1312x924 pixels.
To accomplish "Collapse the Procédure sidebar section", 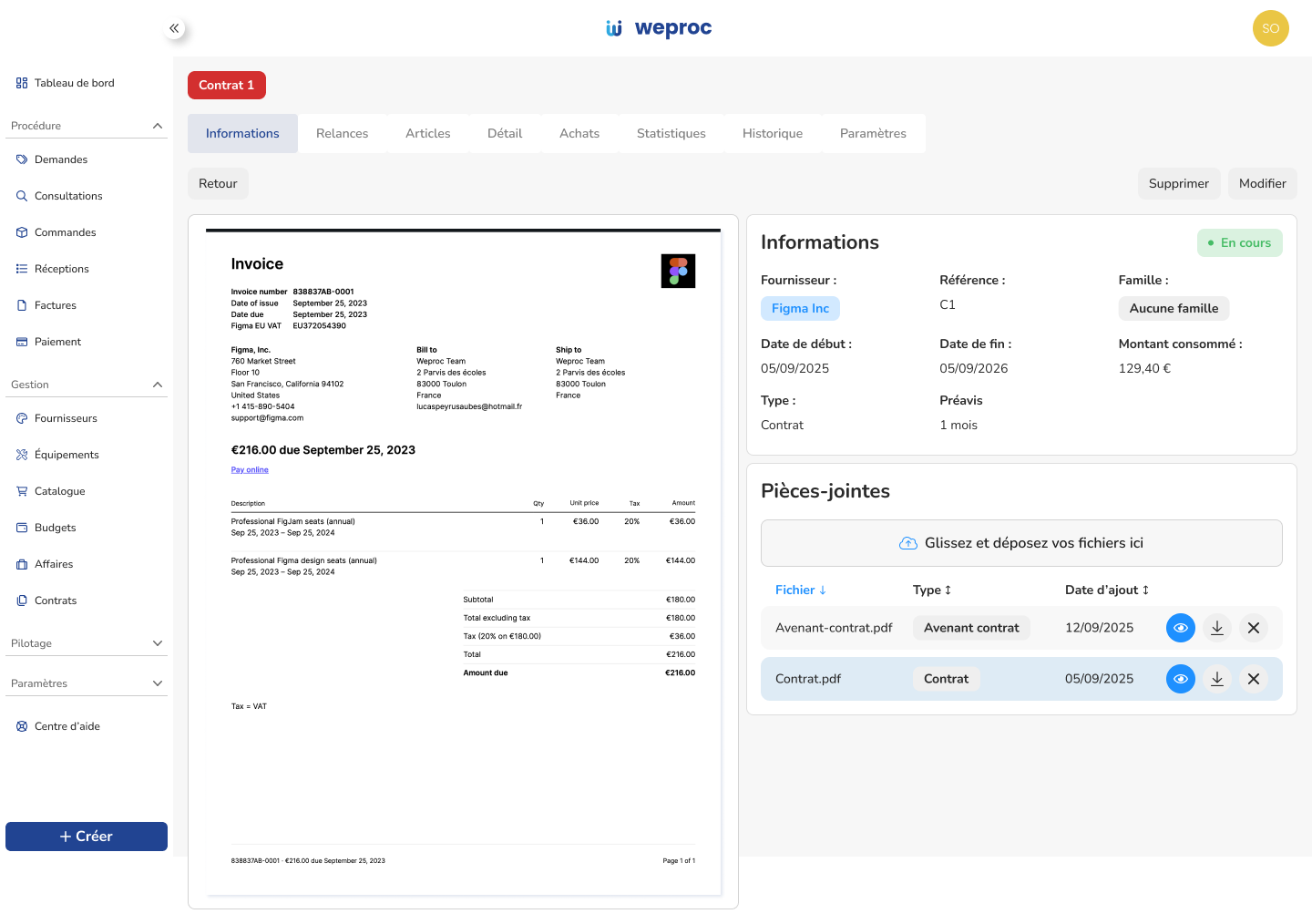I will tap(158, 126).
